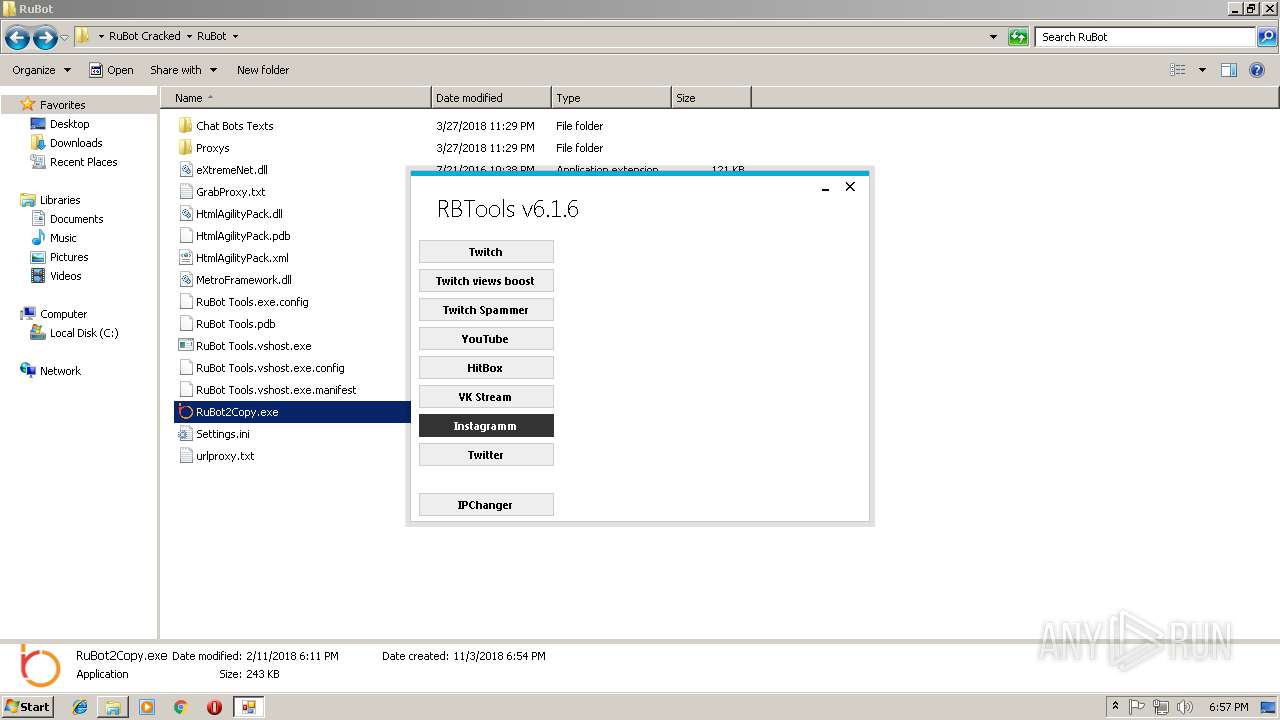Click the Back navigation arrow in Explorer

point(17,38)
